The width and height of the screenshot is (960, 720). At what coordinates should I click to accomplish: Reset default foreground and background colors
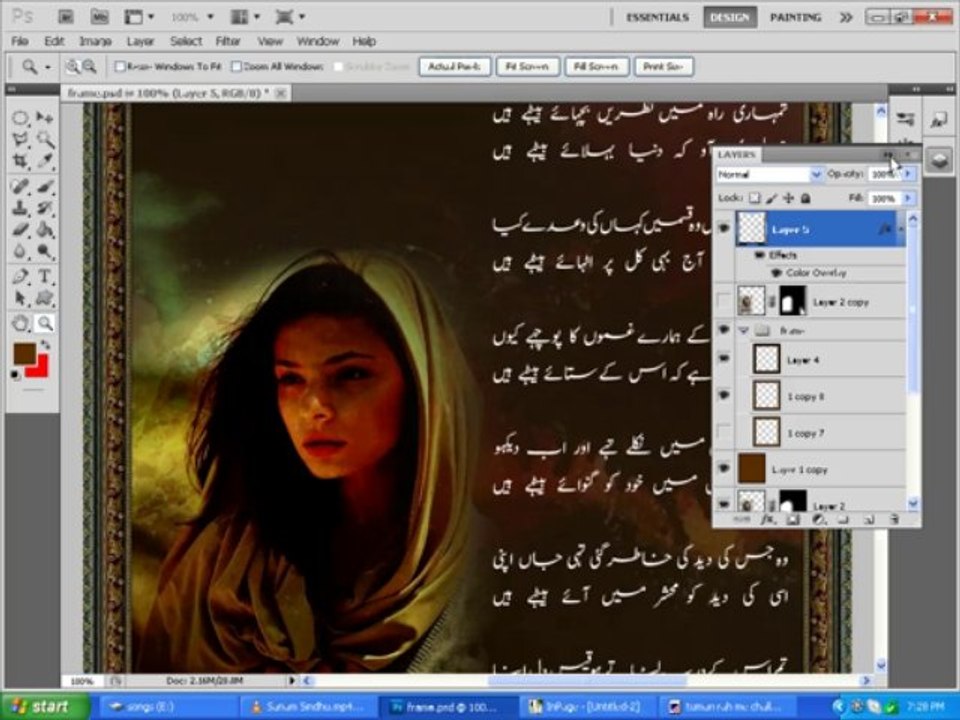pyautogui.click(x=15, y=375)
